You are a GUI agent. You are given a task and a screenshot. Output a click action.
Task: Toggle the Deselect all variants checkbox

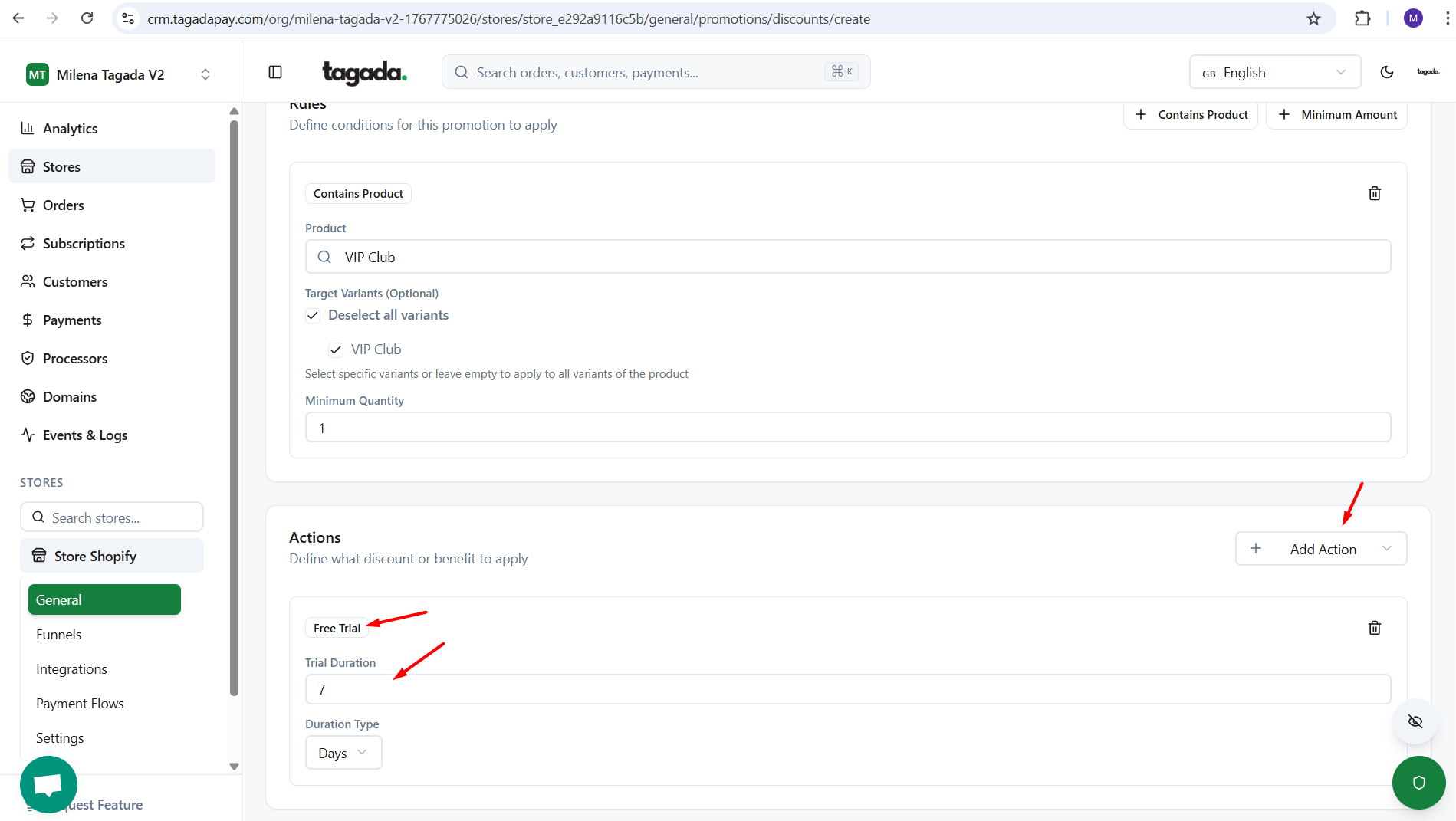point(313,315)
